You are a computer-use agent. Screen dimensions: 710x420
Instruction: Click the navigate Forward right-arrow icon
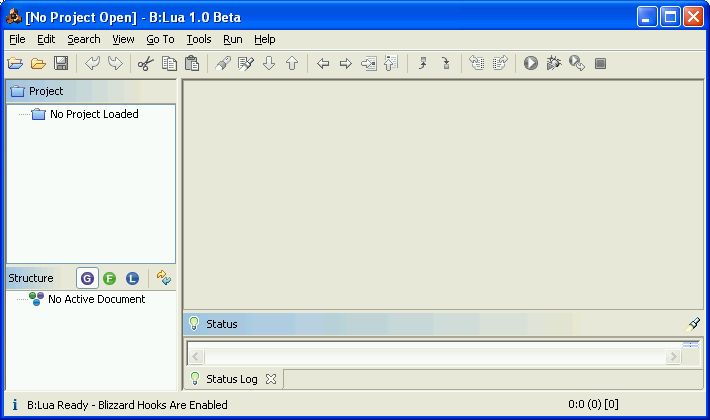click(345, 63)
